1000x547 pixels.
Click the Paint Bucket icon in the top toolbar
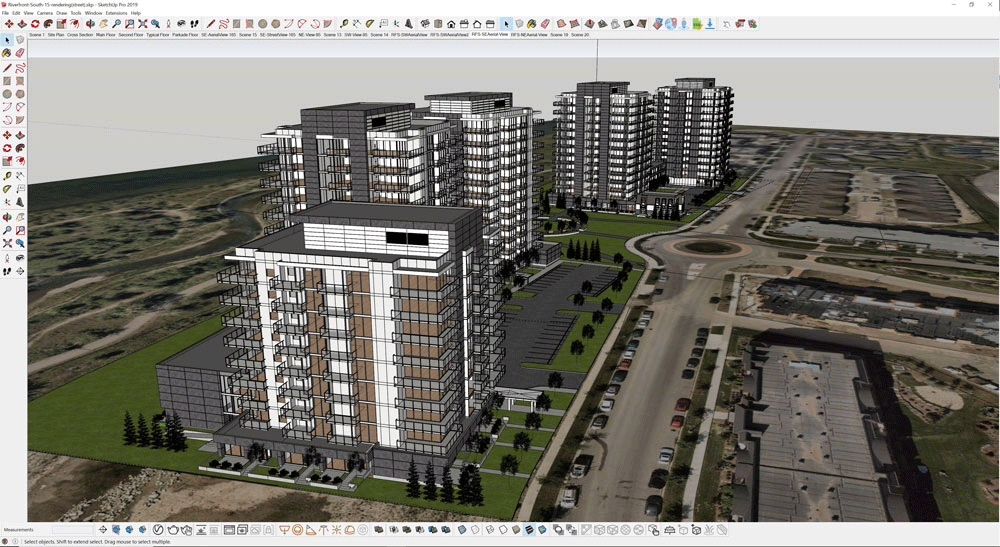click(531, 24)
